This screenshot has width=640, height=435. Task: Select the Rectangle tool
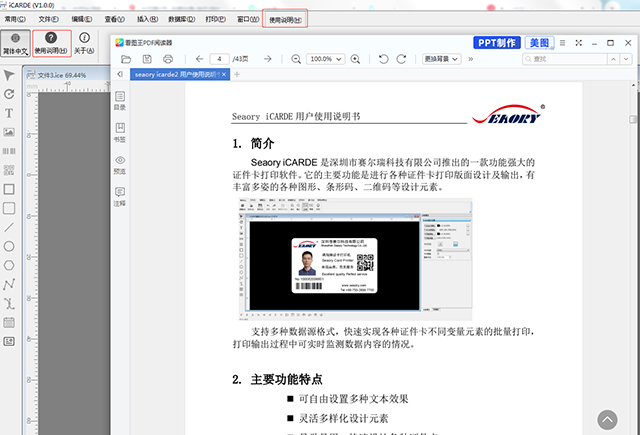[x=9, y=189]
